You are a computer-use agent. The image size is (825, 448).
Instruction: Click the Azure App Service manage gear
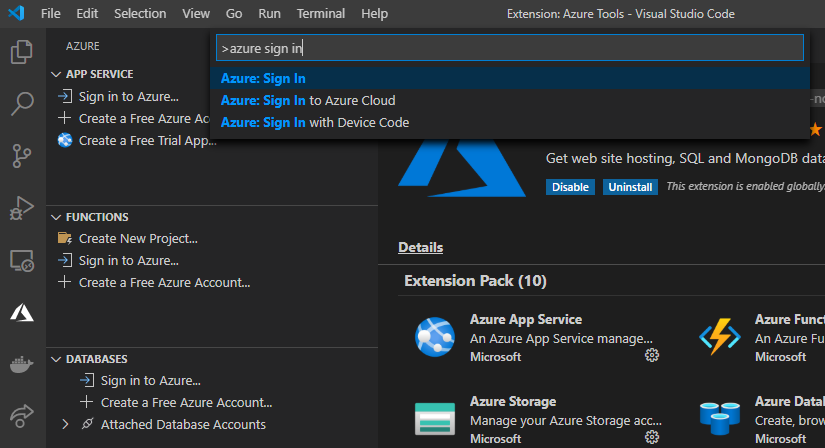(x=652, y=356)
